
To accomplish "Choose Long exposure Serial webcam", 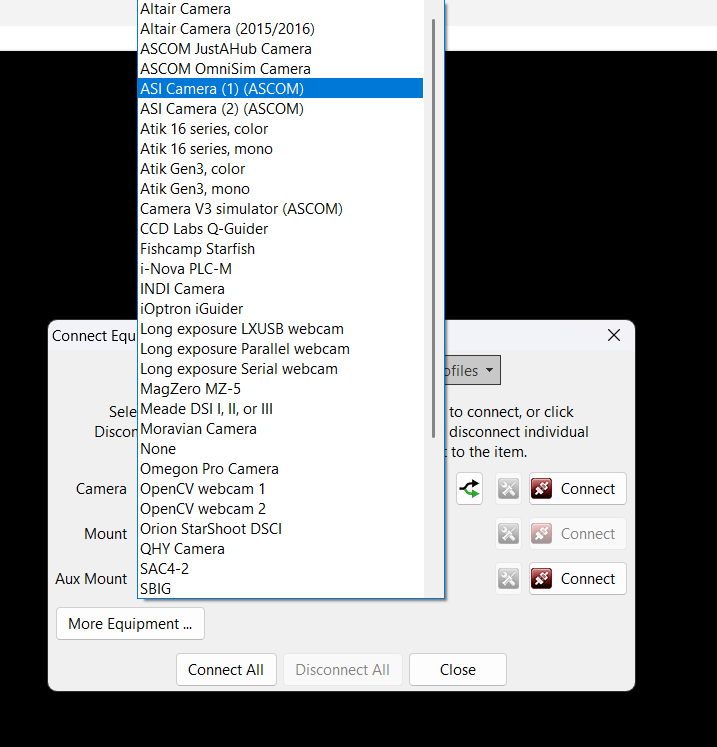I will pos(280,369).
